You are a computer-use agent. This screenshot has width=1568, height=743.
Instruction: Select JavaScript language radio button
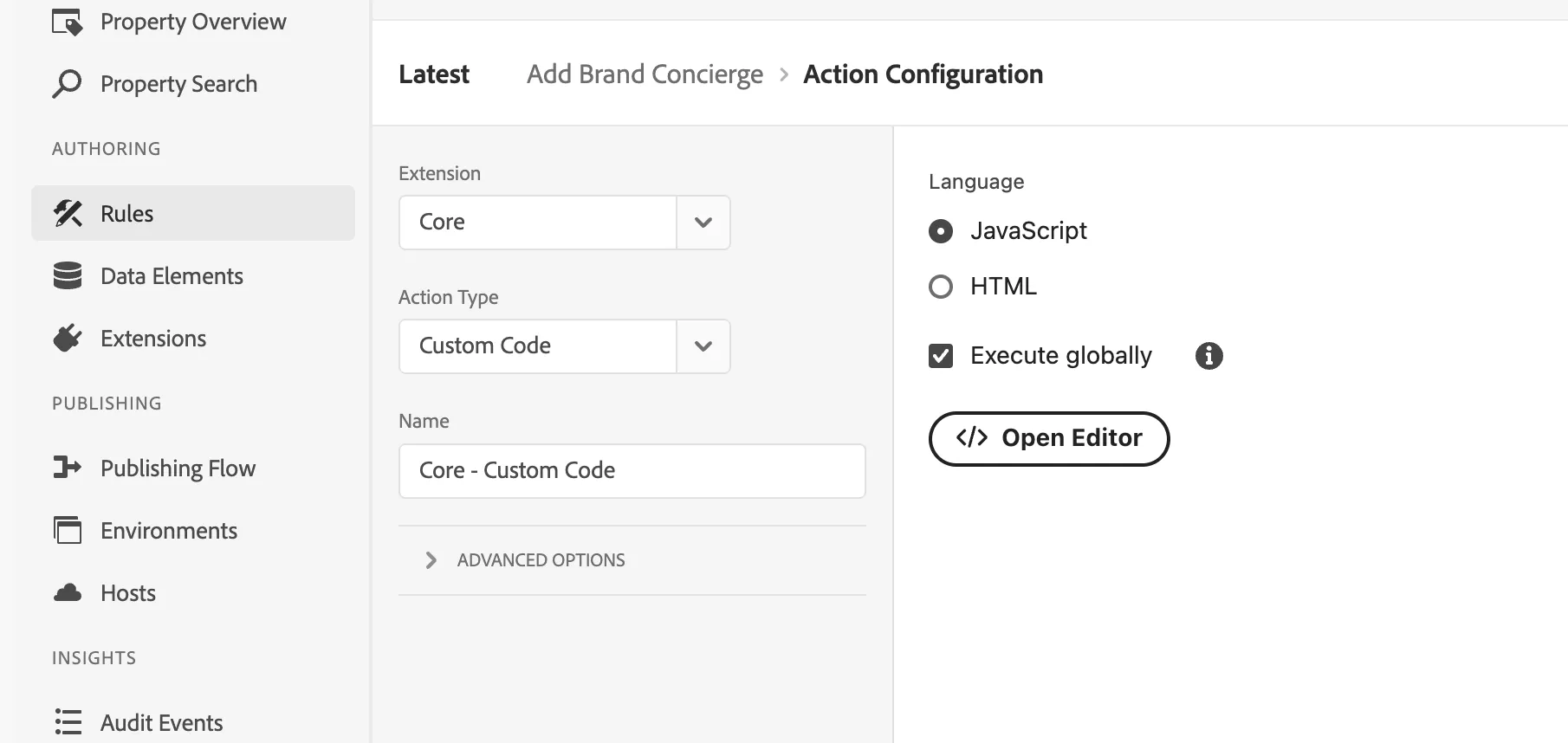pyautogui.click(x=941, y=231)
